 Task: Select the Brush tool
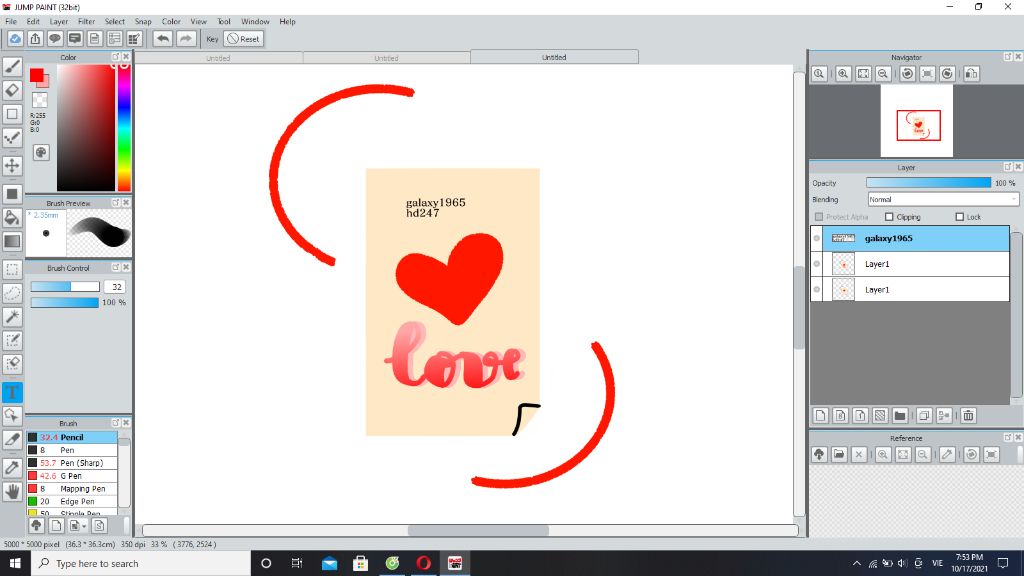click(12, 67)
